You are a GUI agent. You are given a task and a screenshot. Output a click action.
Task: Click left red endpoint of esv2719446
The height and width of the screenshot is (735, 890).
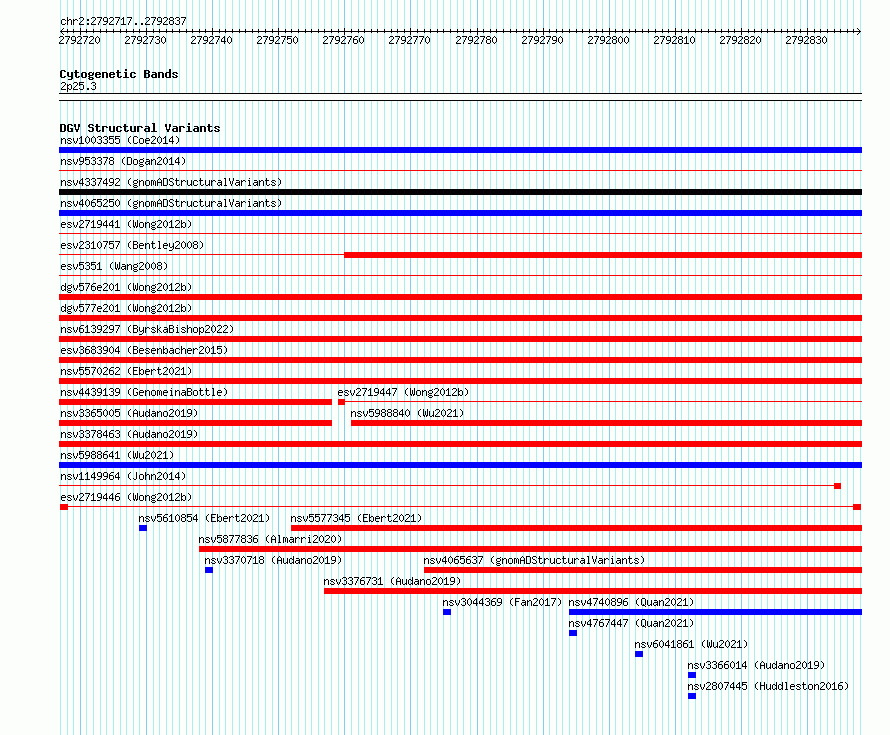(x=64, y=507)
